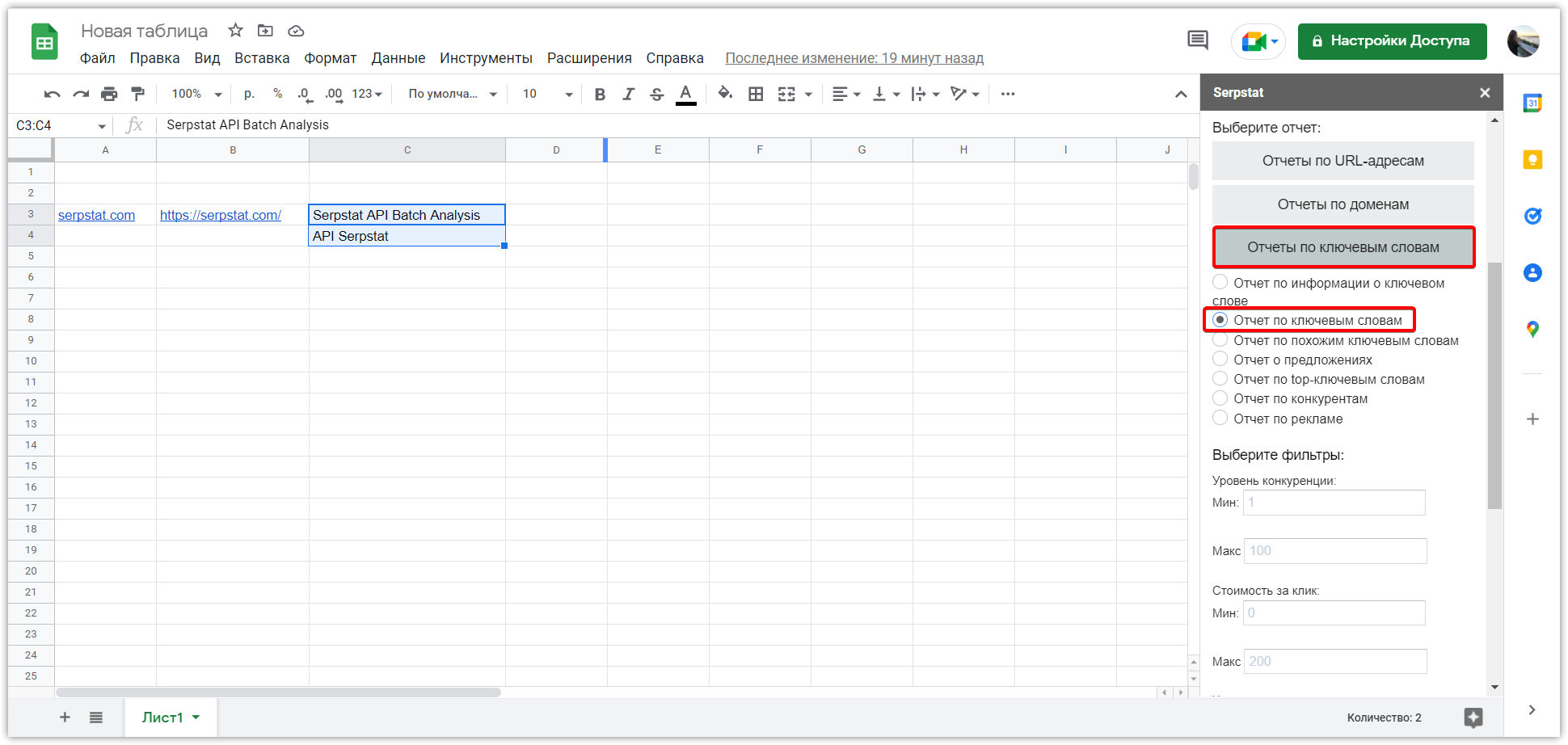Screen dimensions: 1568x745
Task: Format as currency with the р. button
Action: point(250,94)
